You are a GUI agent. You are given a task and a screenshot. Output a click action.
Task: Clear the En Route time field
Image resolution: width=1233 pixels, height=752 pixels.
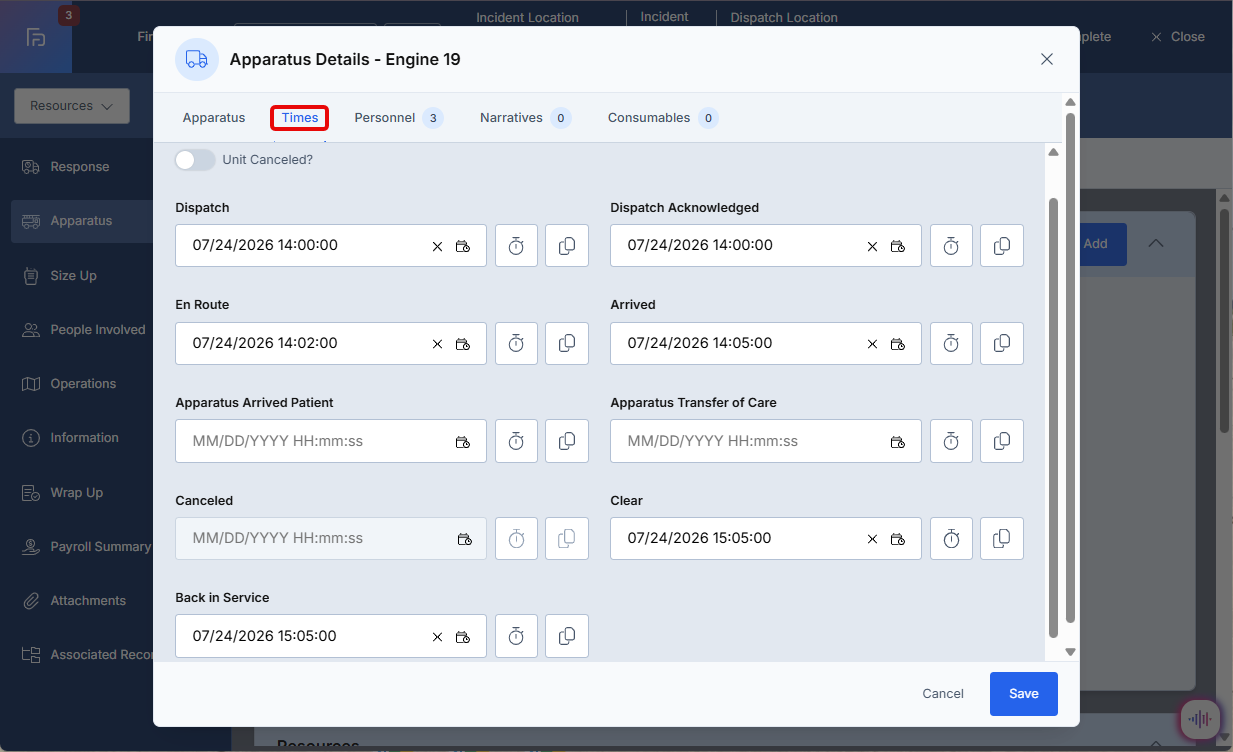coord(437,344)
